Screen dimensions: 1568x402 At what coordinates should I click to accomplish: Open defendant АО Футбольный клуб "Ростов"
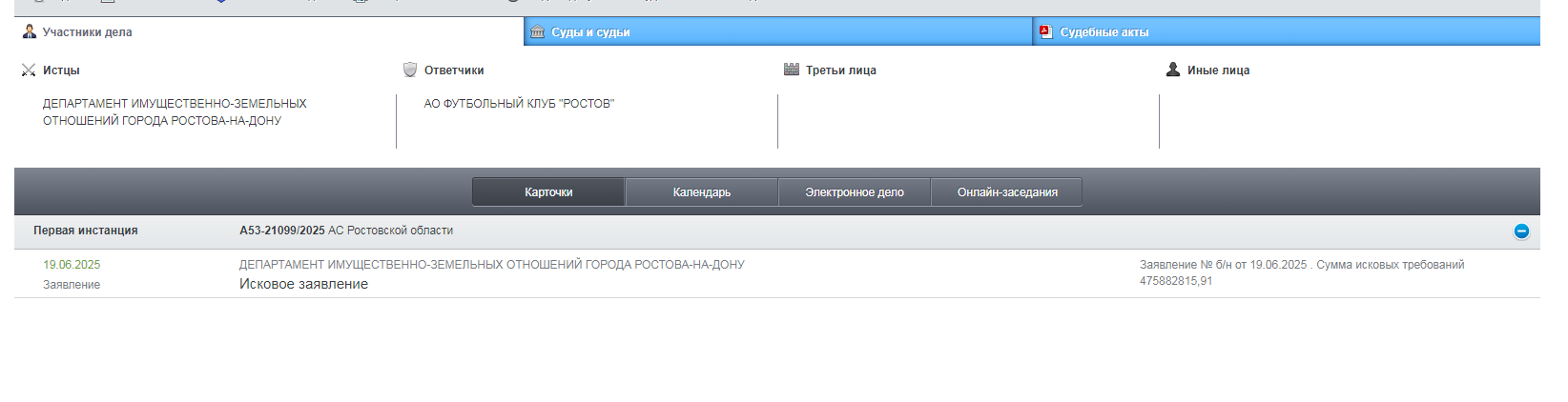pos(519,103)
